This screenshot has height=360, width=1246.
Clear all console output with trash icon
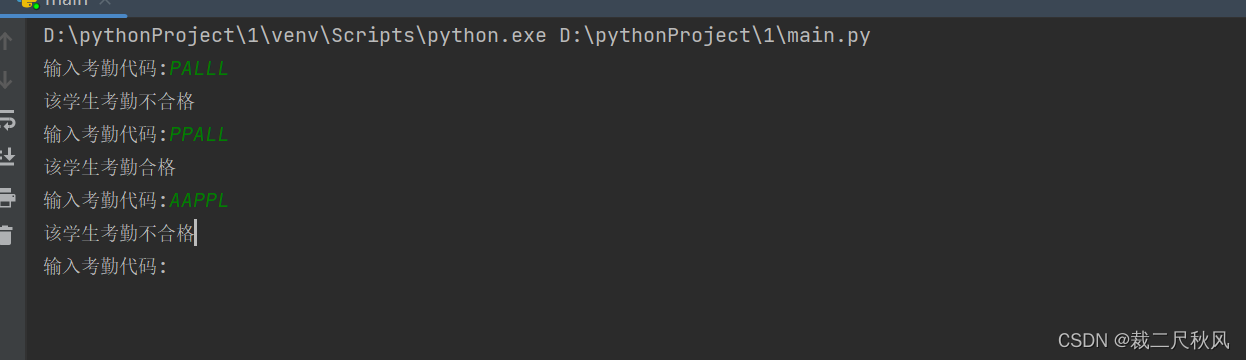click(x=7, y=235)
